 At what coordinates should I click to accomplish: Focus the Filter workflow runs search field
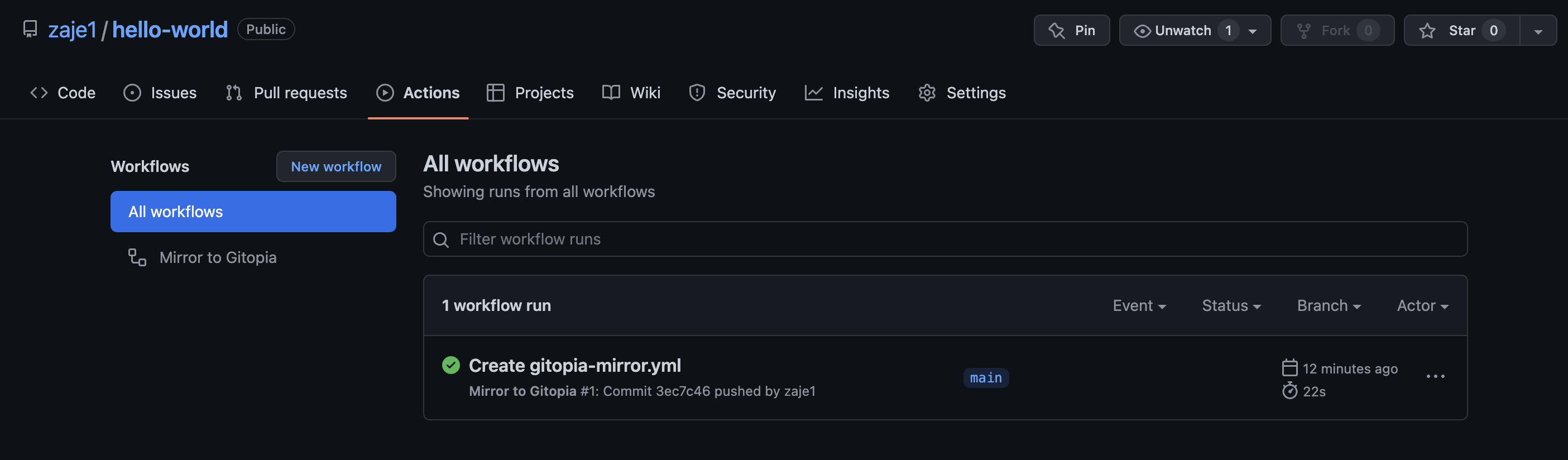(945, 239)
